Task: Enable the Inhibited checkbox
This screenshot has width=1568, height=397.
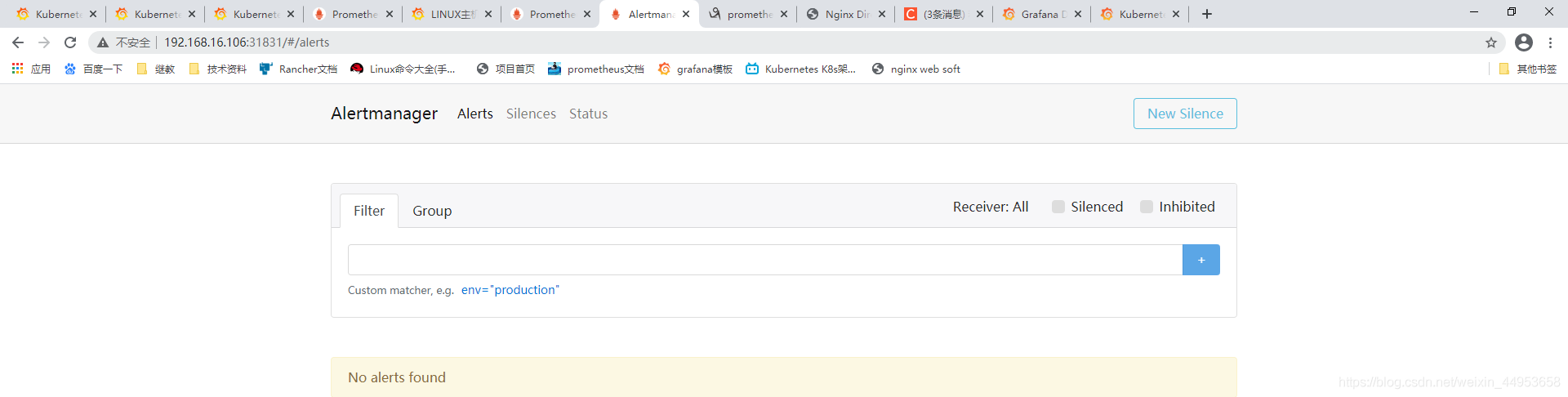Action: click(1147, 207)
